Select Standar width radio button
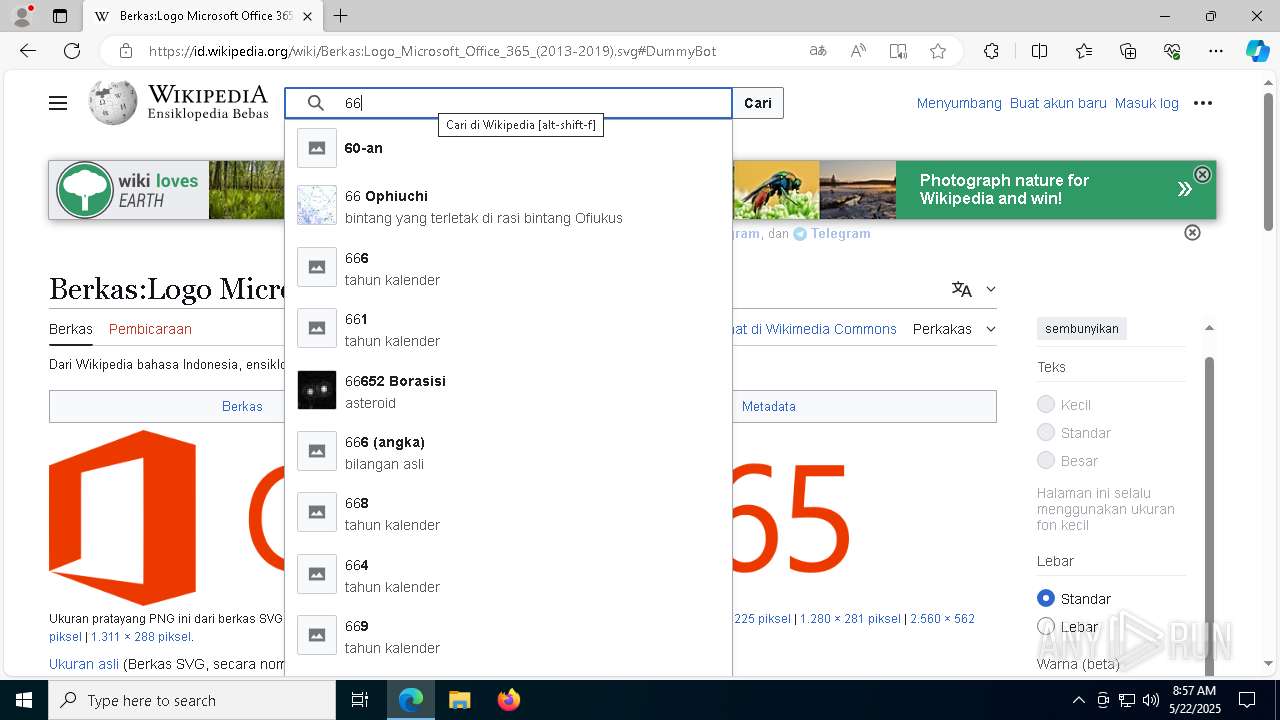1280x720 pixels. click(x=1046, y=598)
